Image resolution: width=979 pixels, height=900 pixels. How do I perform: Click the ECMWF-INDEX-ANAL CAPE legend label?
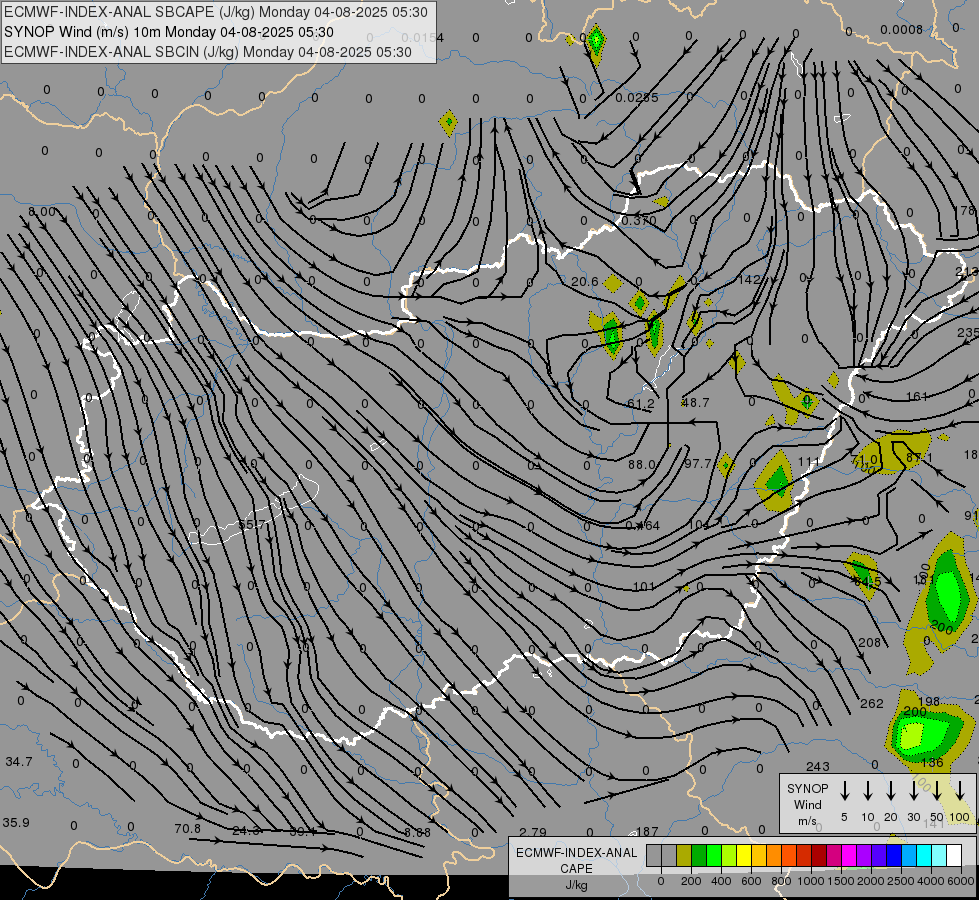click(x=576, y=861)
